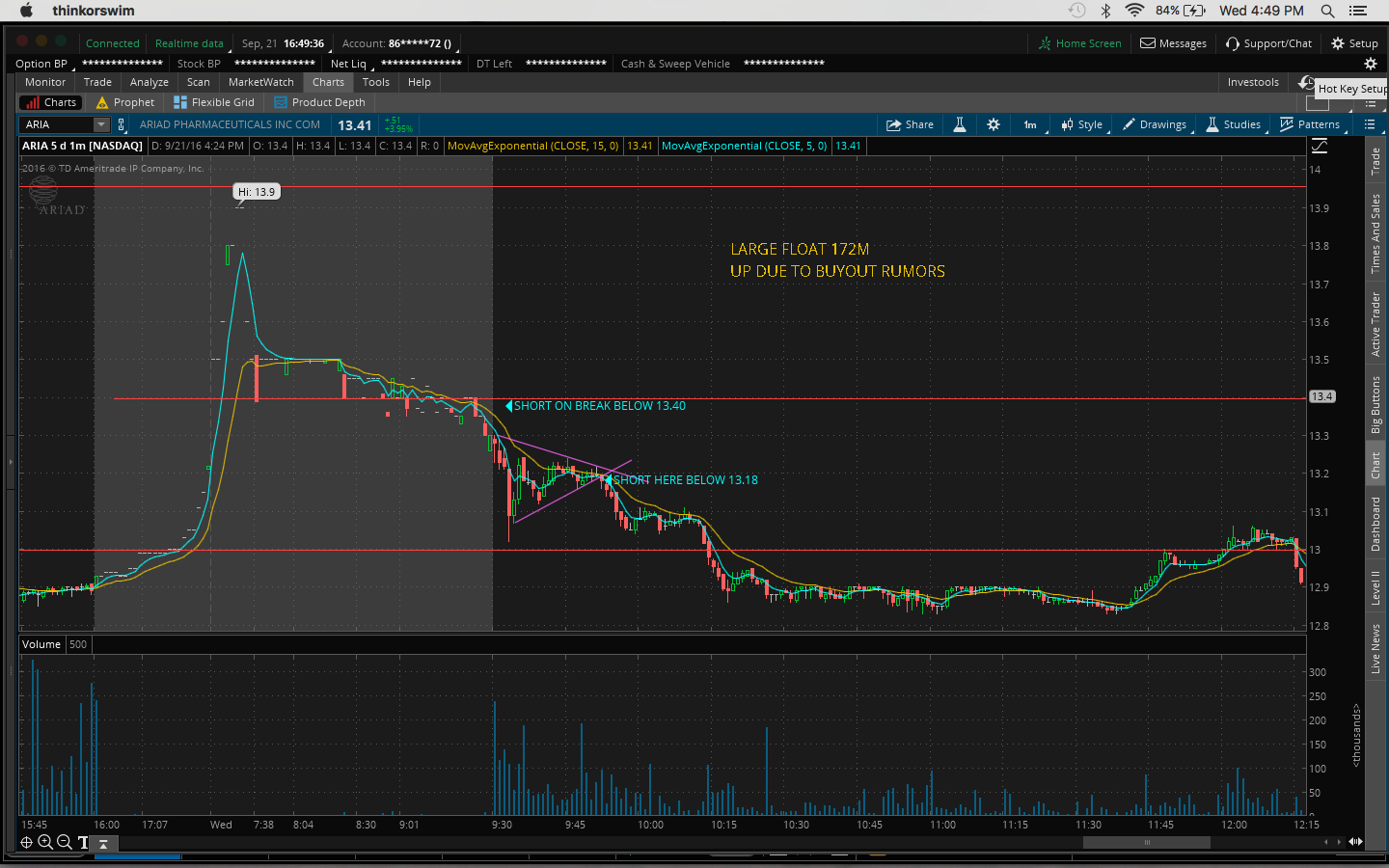Select the Charts subtab with bar icon
1389x868 pixels.
(x=51, y=102)
